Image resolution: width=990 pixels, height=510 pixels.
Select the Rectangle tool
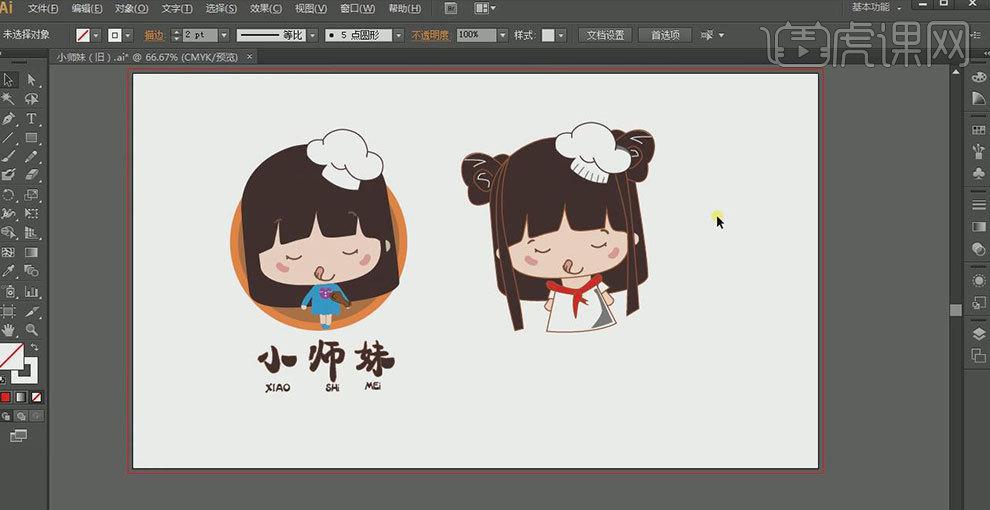[31, 137]
